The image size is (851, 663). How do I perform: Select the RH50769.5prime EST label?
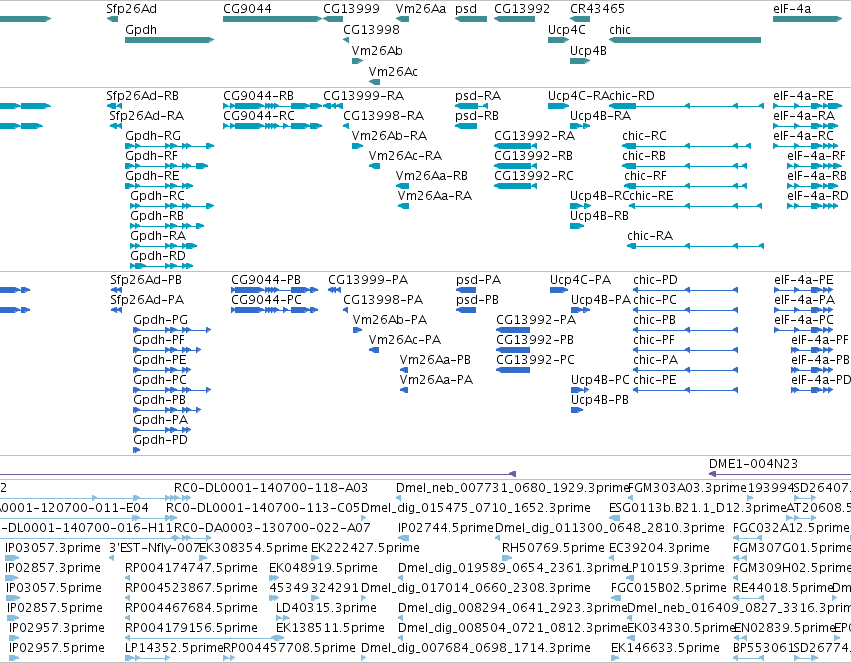tap(552, 548)
